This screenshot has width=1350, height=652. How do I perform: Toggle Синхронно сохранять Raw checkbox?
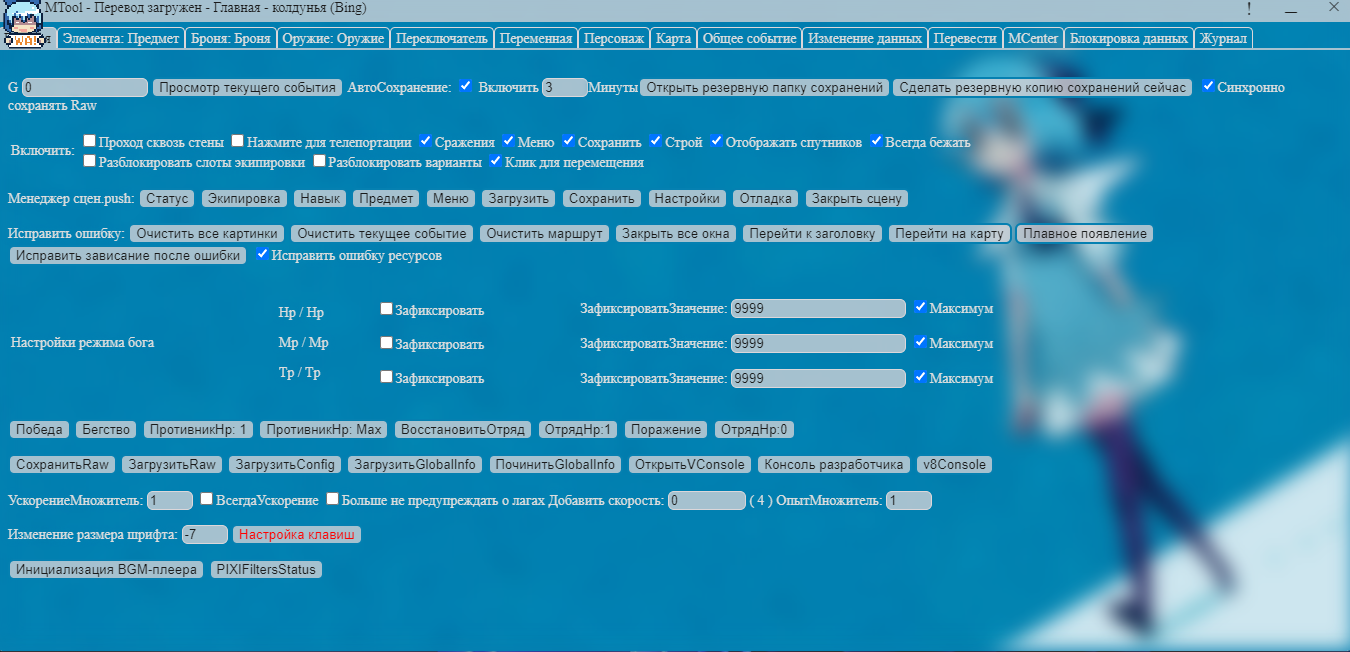[x=1209, y=86]
